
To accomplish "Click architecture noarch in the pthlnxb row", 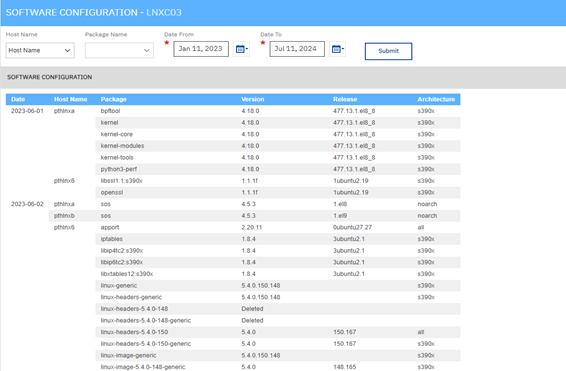I will click(x=427, y=216).
